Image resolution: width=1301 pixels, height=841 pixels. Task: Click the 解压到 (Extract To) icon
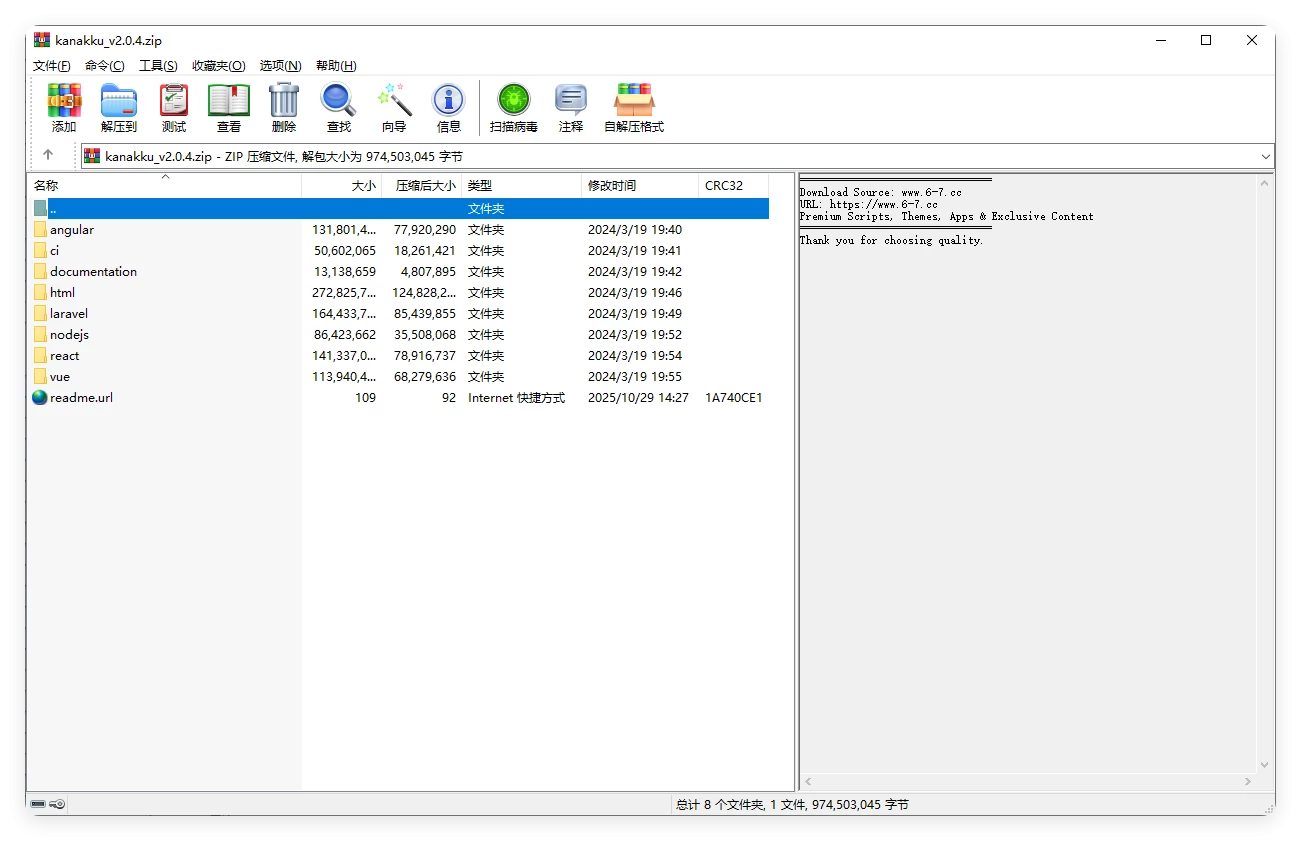pos(118,107)
